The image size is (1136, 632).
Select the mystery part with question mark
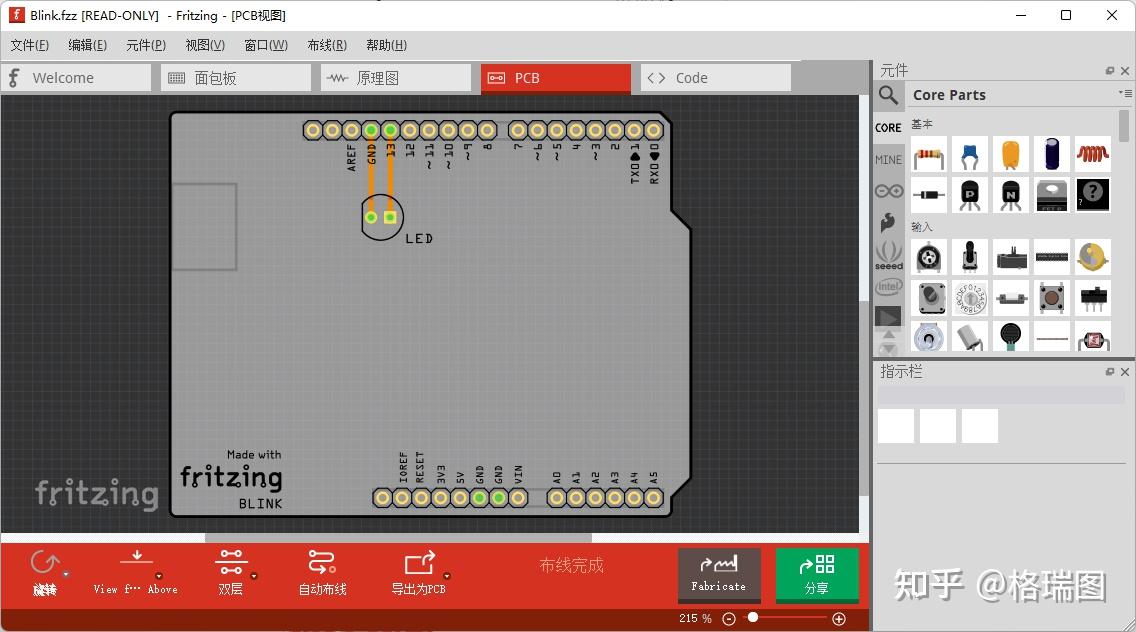[1092, 194]
